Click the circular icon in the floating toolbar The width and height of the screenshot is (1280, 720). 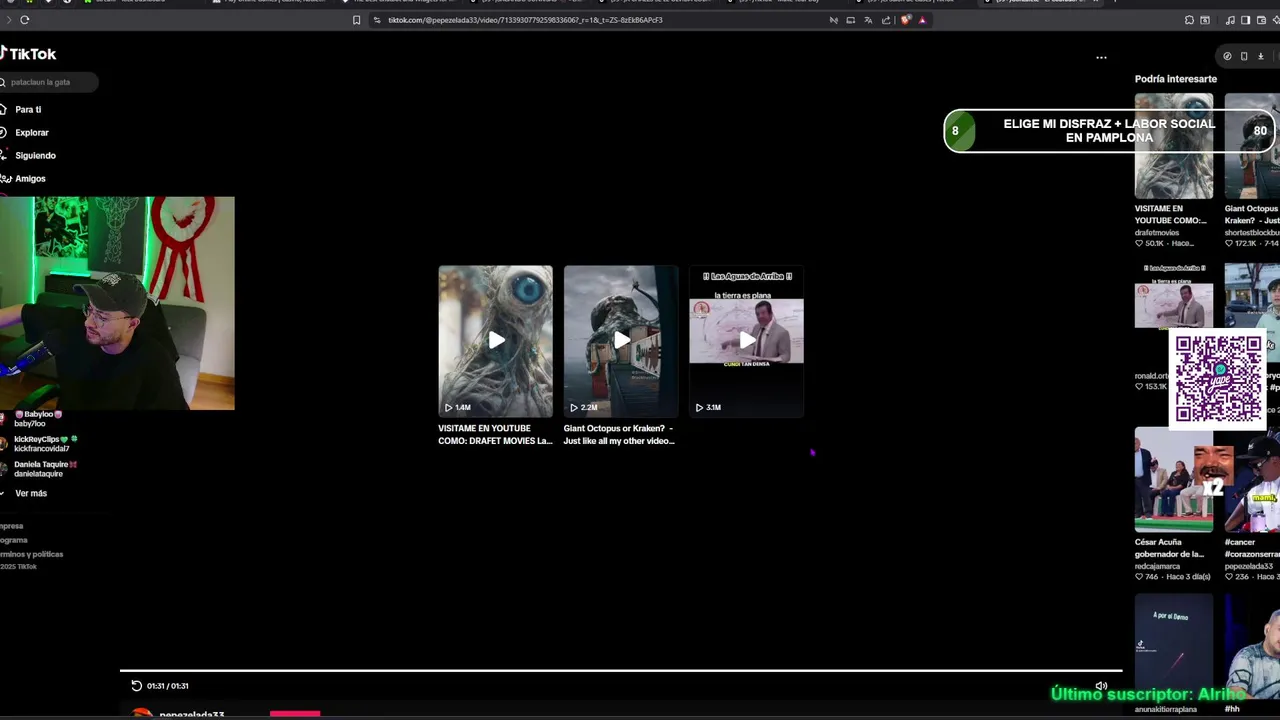click(x=1227, y=56)
